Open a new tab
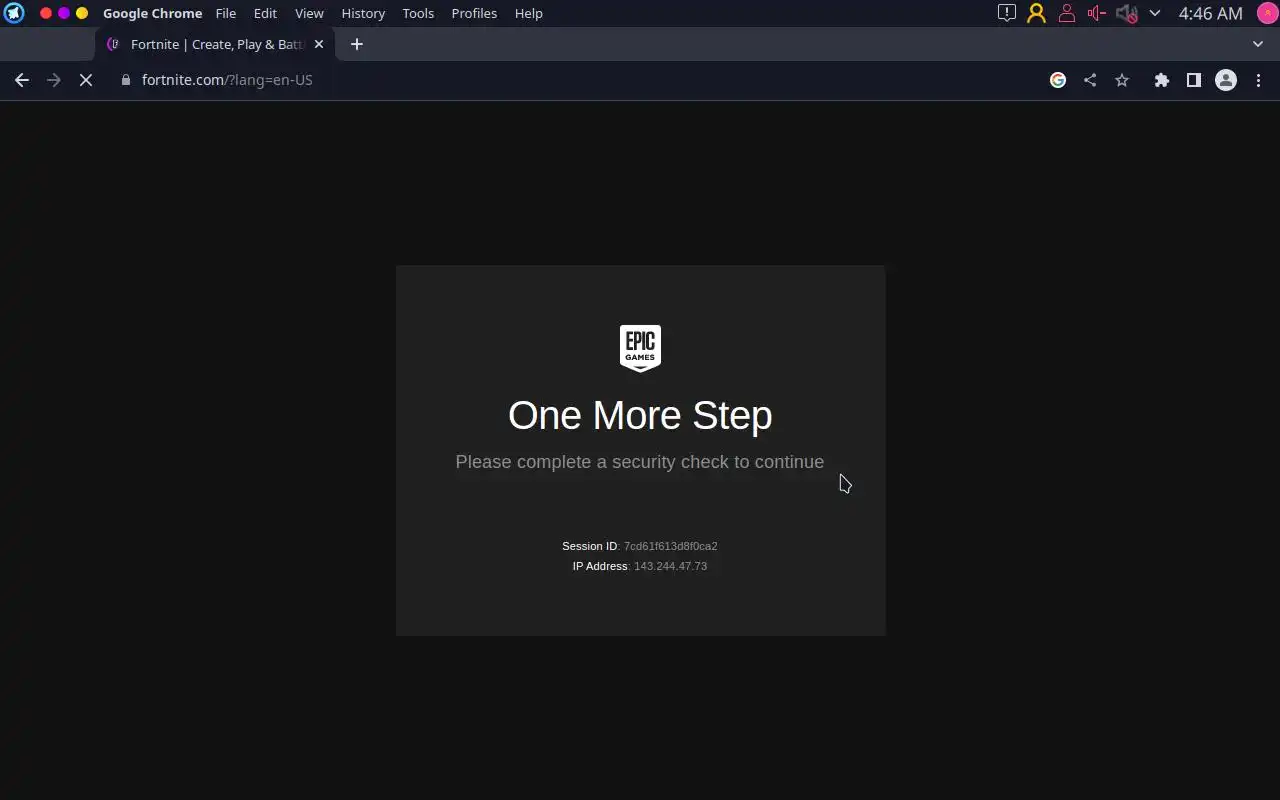This screenshot has height=800, width=1280. [x=357, y=44]
